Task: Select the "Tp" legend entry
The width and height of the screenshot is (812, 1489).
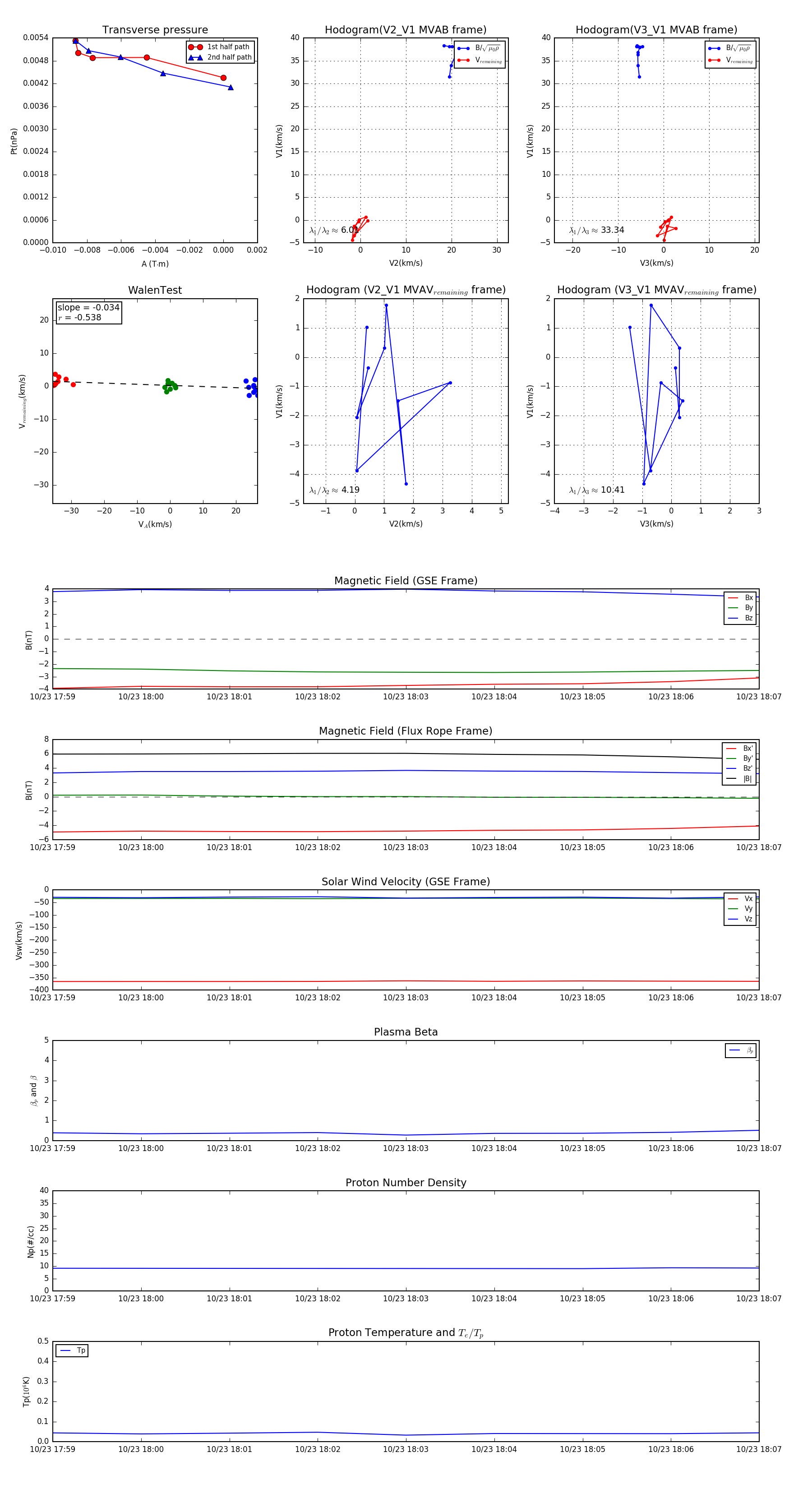Action: point(72,1350)
